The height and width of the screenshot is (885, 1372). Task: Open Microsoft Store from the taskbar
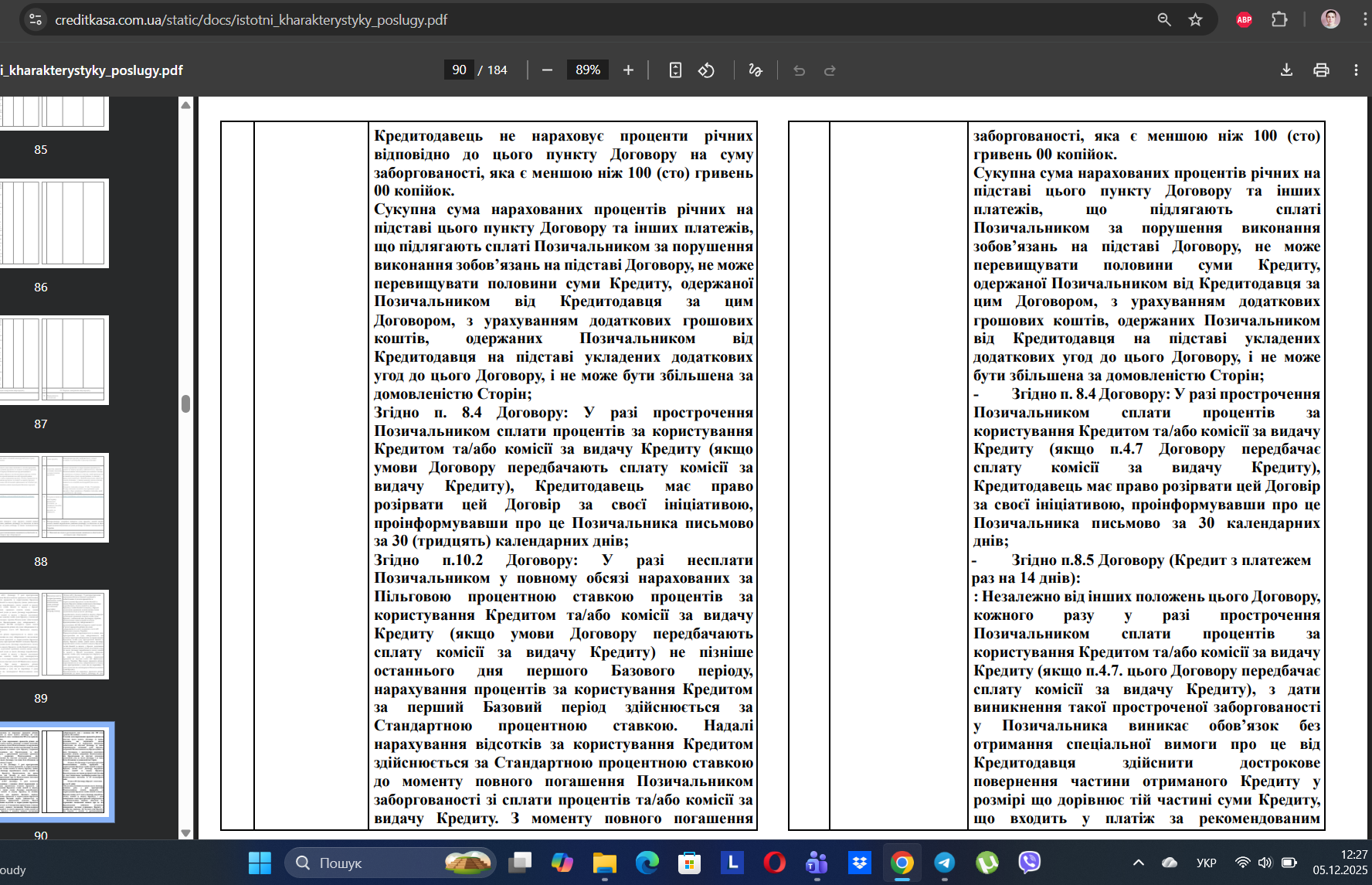click(x=690, y=863)
